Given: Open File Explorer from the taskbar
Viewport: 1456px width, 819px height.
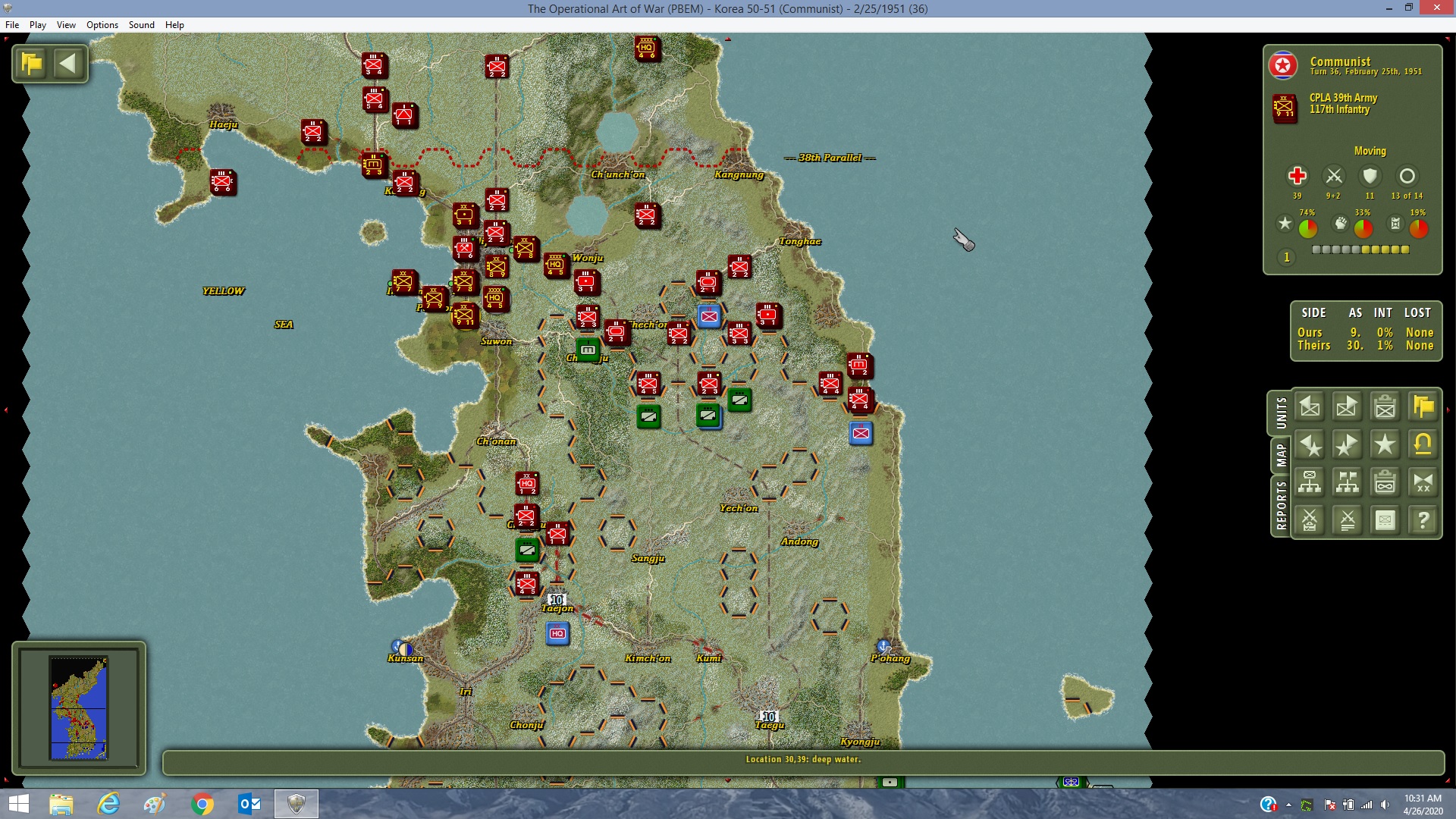Looking at the screenshot, I should click(x=61, y=804).
